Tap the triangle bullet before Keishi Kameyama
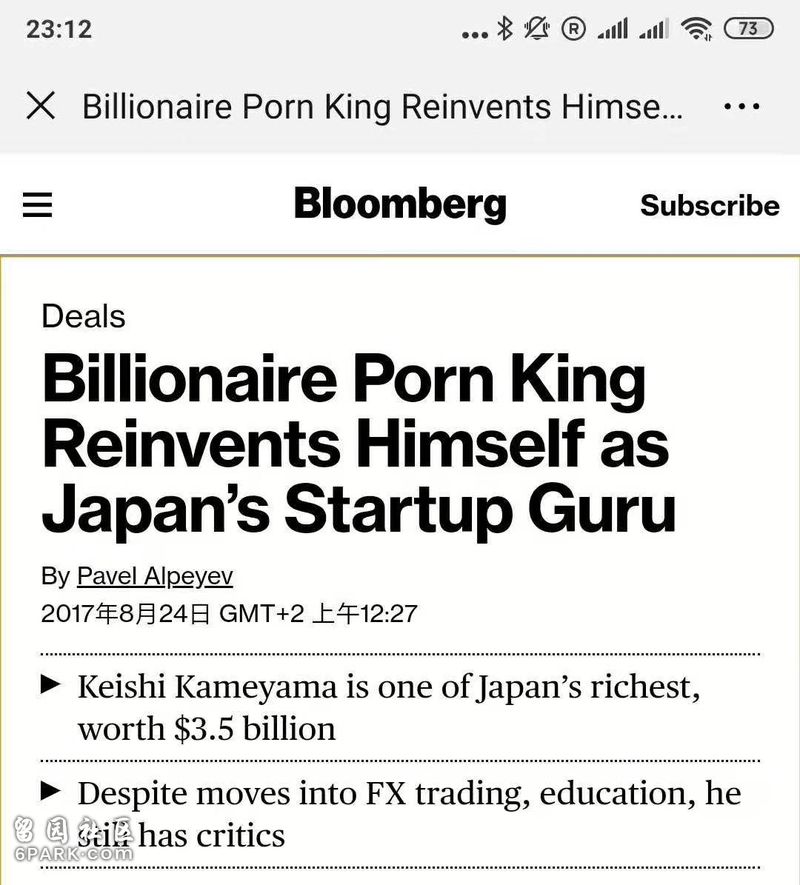The image size is (800, 885). (50, 685)
